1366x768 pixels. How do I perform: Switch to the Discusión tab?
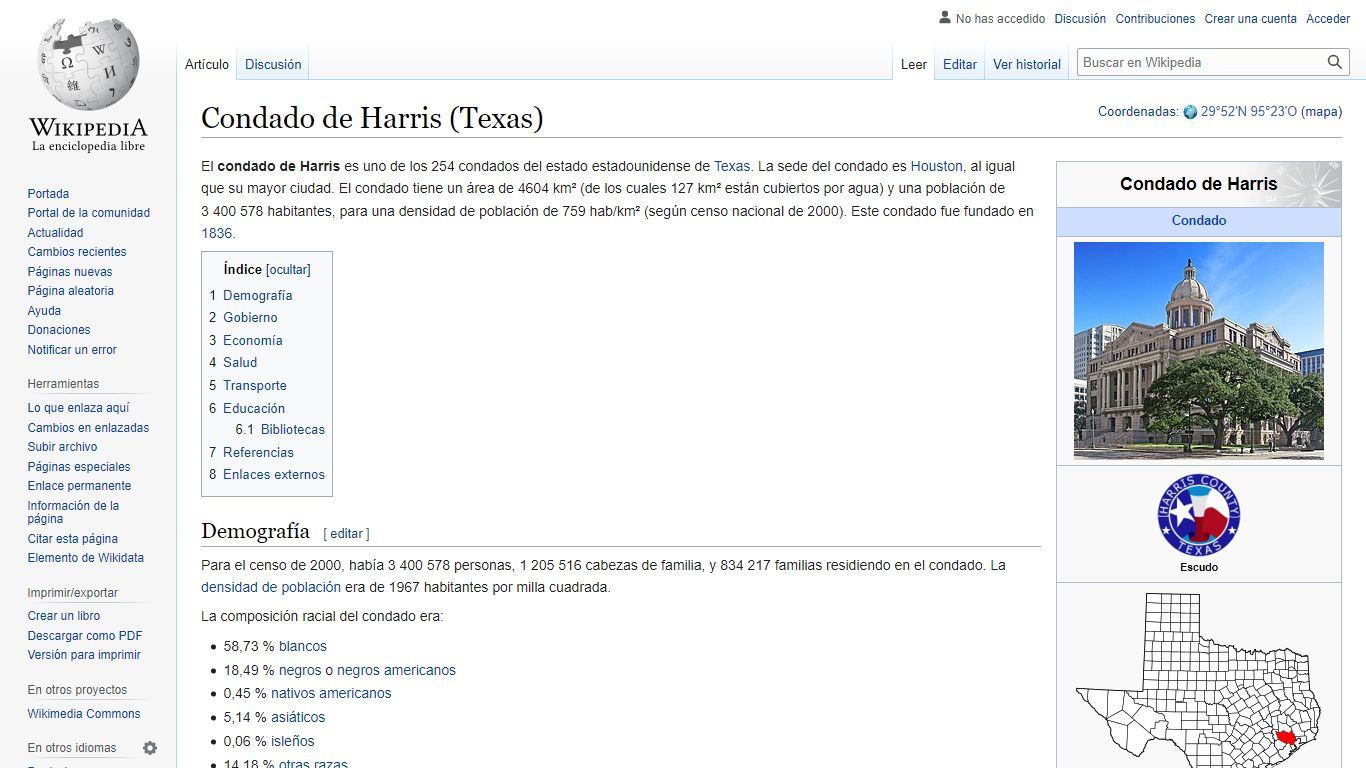(x=273, y=64)
